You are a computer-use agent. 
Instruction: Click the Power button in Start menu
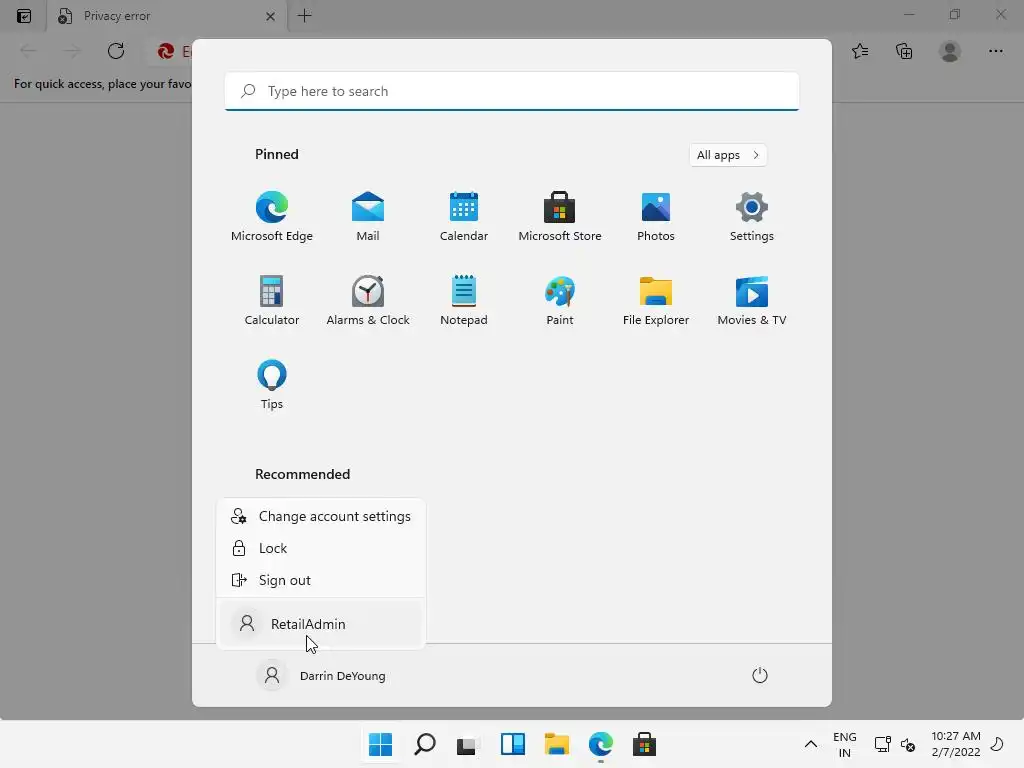click(x=760, y=675)
